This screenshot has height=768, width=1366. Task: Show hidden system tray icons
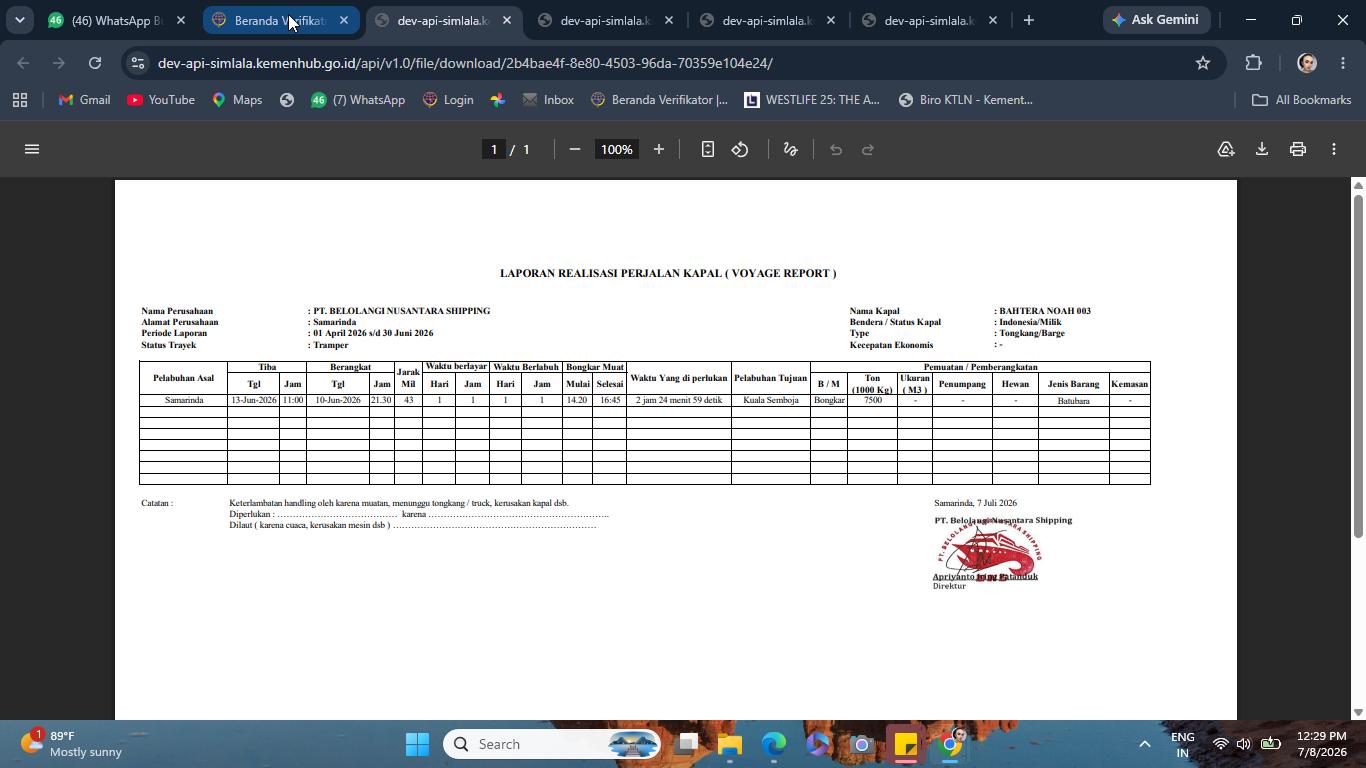tap(1144, 744)
